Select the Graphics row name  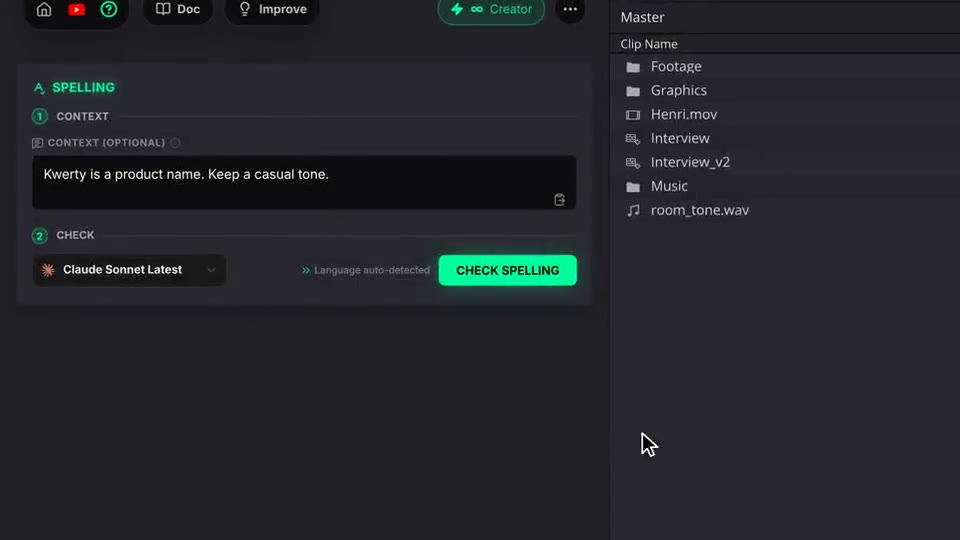point(678,90)
